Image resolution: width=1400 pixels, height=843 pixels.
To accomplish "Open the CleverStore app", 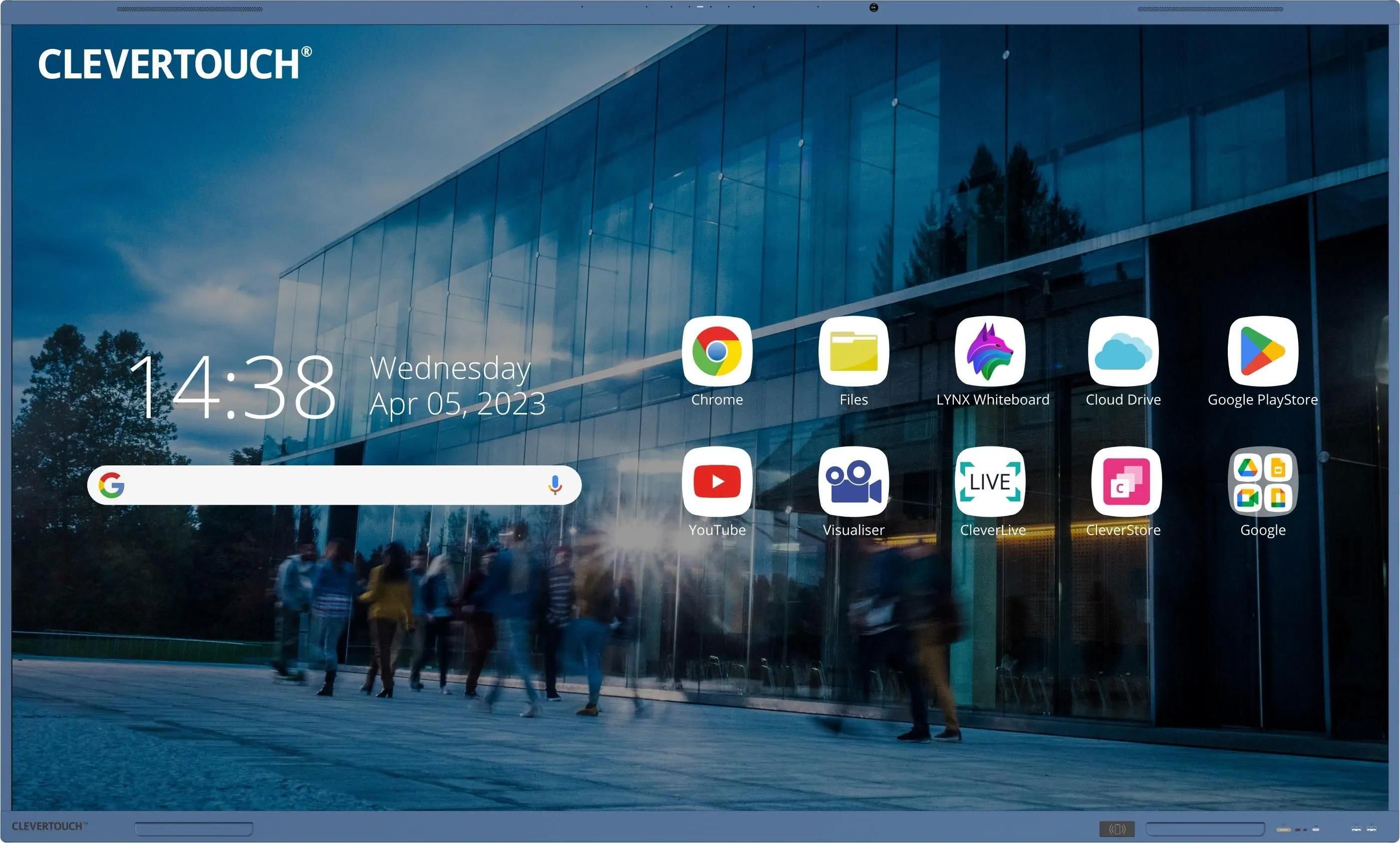I will coord(1126,481).
